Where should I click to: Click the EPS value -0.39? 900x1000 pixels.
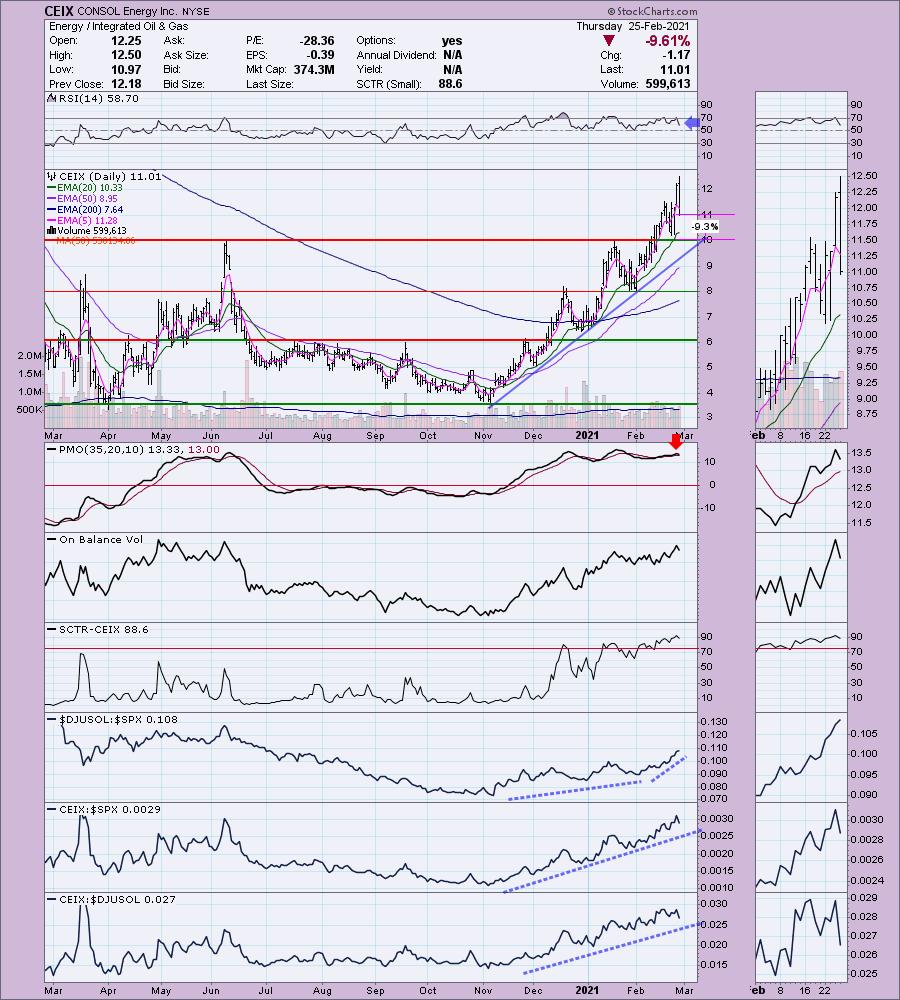(x=321, y=55)
